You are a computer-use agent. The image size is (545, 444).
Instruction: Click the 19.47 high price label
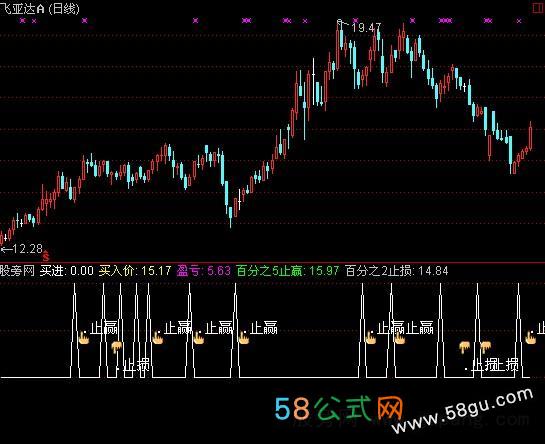[366, 27]
